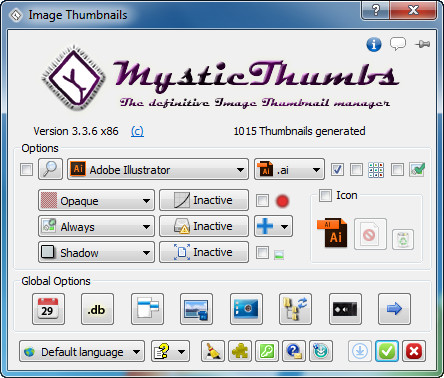Toggle checkbox next to the colored grid icon
The image size is (444, 378).
click(356, 169)
